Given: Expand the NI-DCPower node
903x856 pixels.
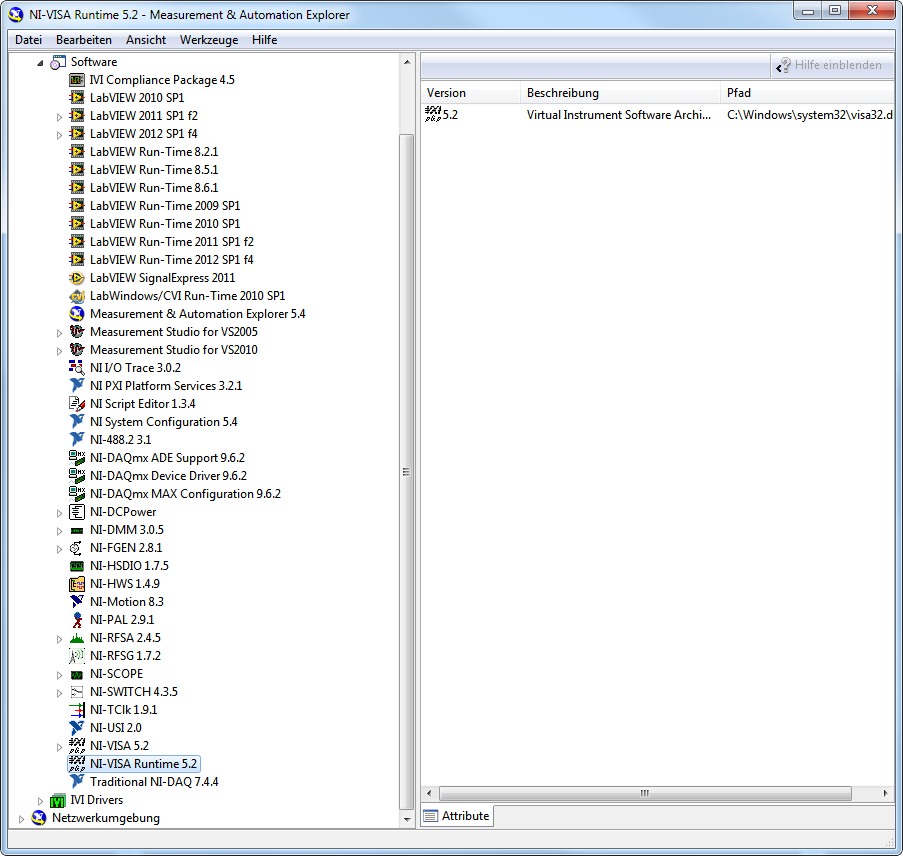Looking at the screenshot, I should [59, 513].
